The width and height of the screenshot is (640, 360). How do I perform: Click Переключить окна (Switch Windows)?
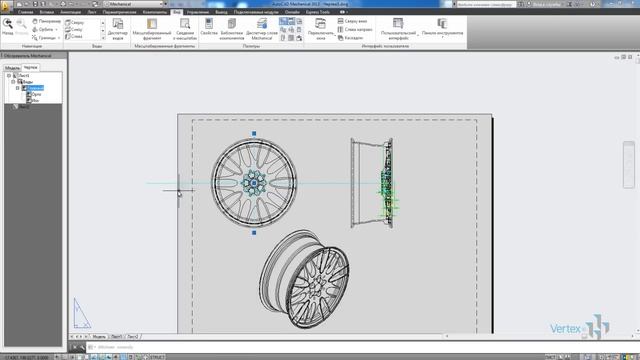pos(320,29)
